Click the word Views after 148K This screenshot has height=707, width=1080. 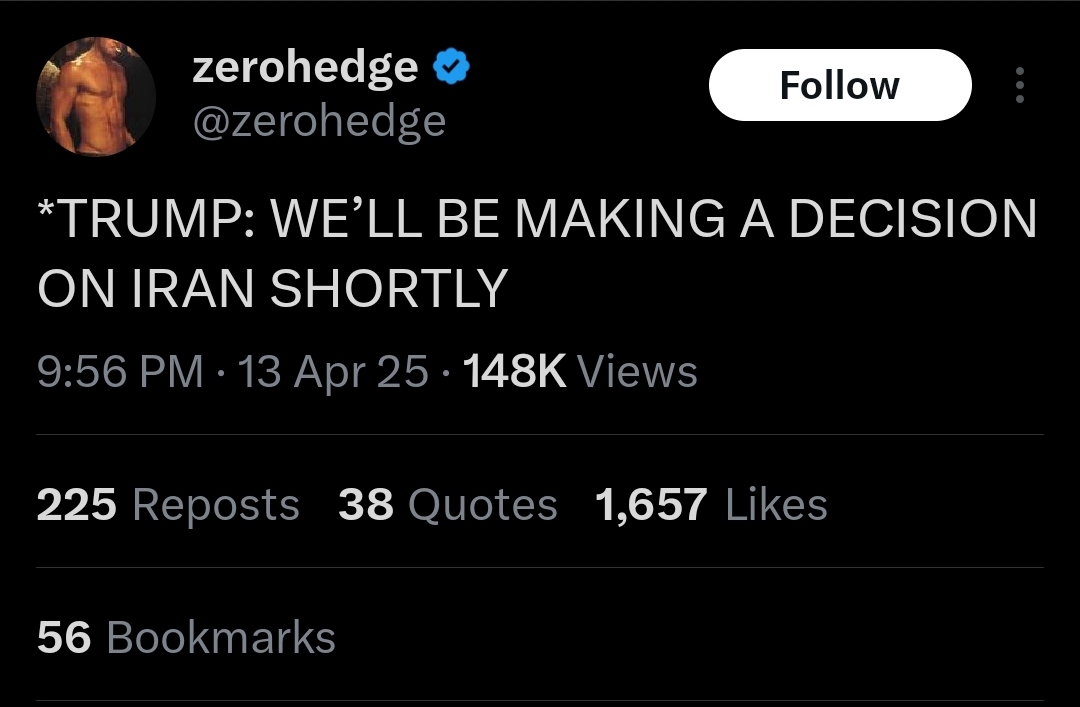tap(638, 373)
